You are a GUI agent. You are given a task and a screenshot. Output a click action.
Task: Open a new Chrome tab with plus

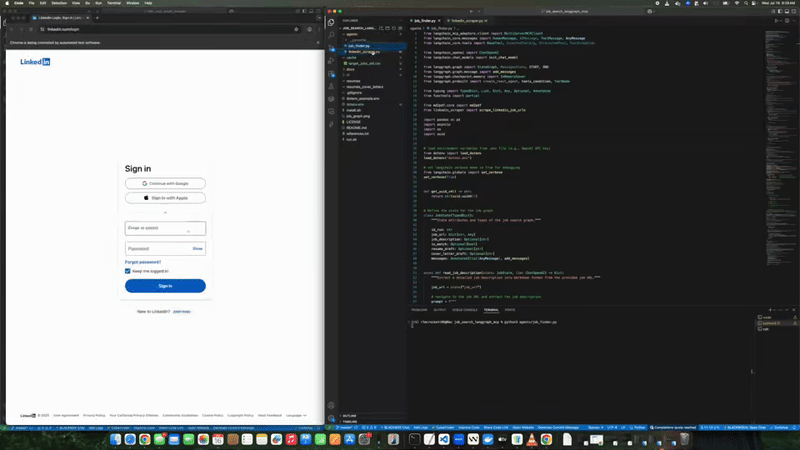(x=97, y=18)
